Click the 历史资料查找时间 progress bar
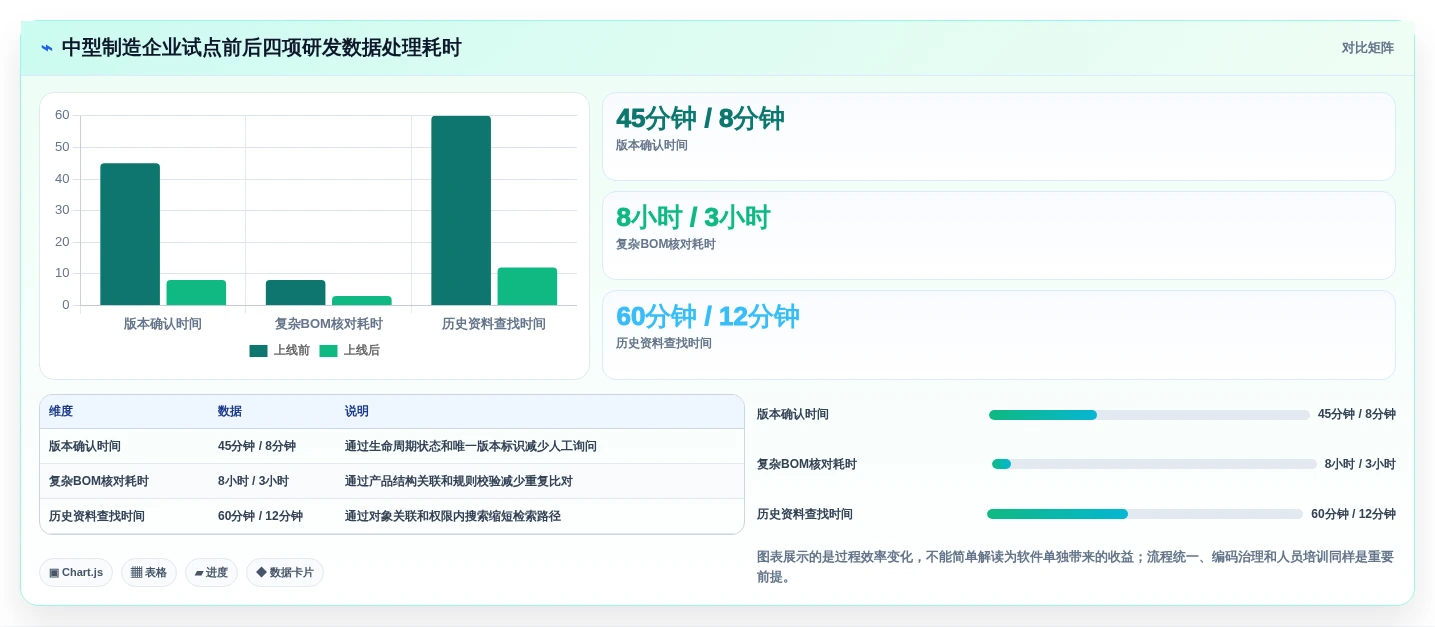The image size is (1435, 627). click(1145, 514)
